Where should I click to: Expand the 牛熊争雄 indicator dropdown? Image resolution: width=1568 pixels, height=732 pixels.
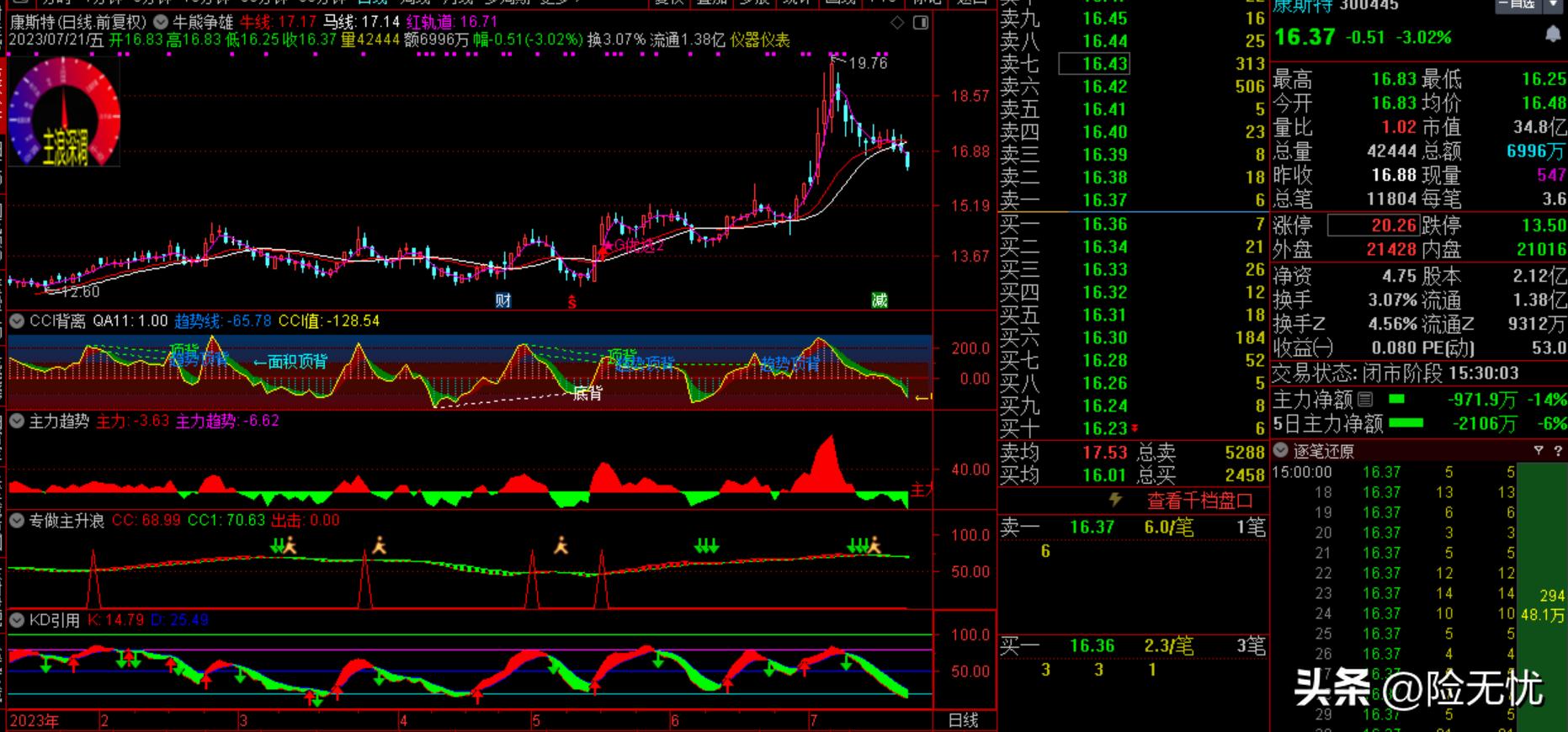[160, 22]
